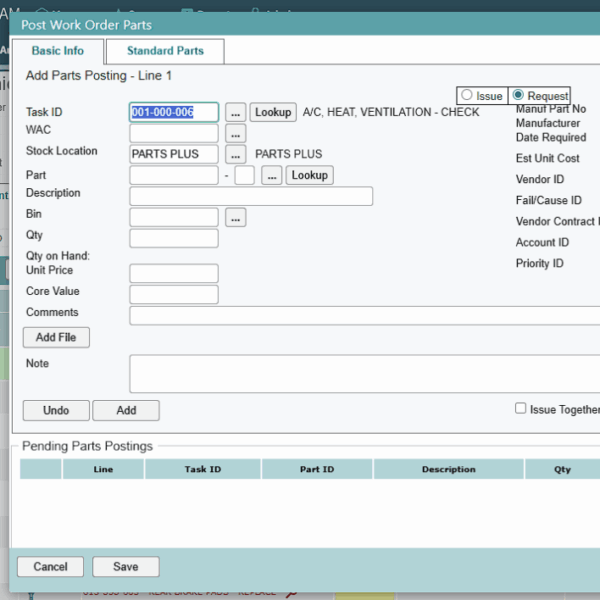600x600 pixels.
Task: Click the Account ID label
Action: point(542,242)
